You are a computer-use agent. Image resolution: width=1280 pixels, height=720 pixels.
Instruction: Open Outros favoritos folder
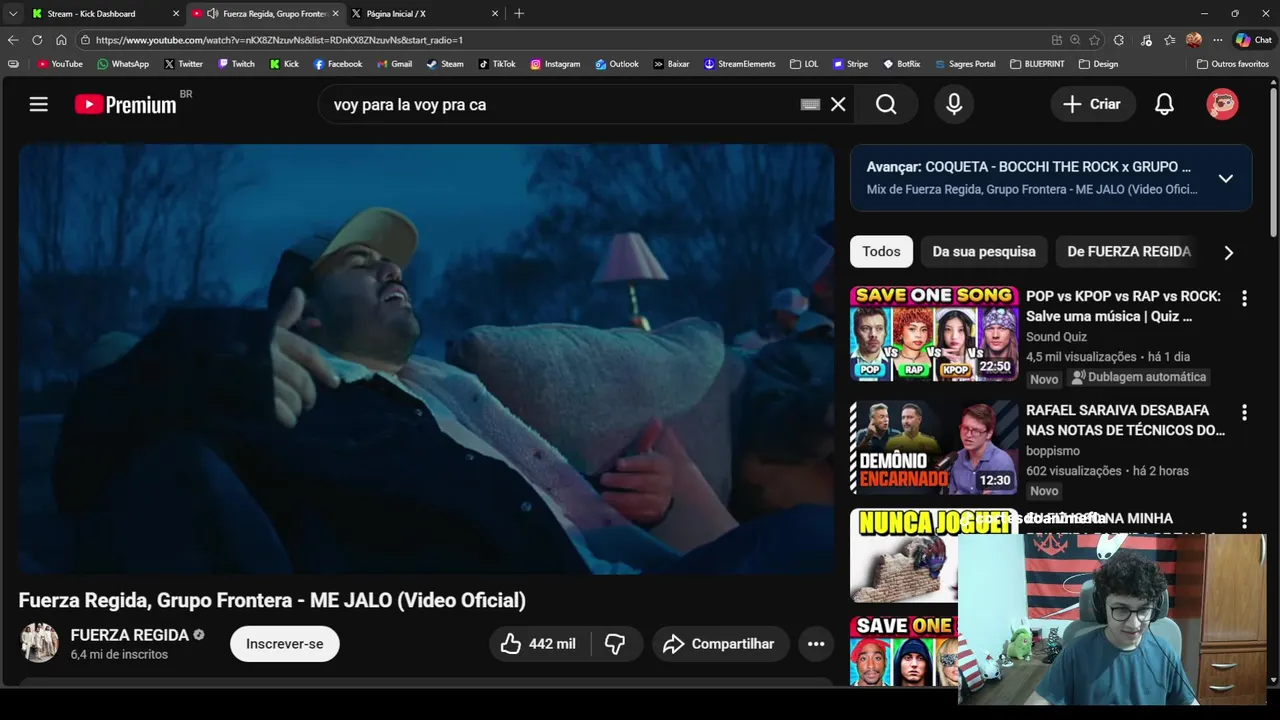click(x=1232, y=64)
